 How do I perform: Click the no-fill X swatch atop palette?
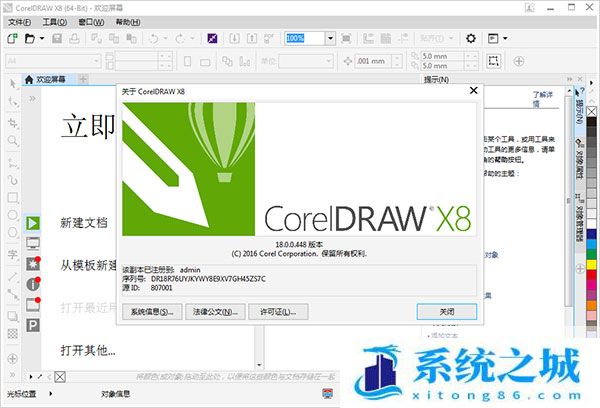click(592, 111)
